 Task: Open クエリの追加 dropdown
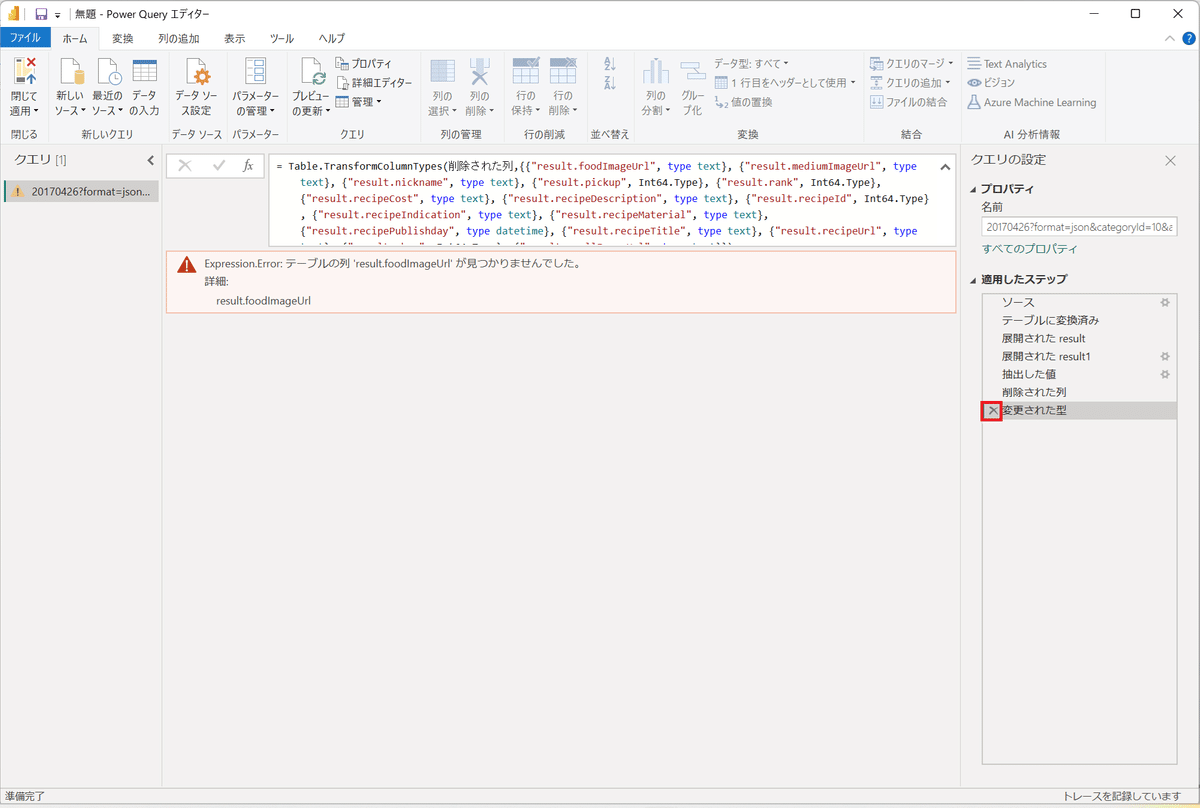point(911,83)
